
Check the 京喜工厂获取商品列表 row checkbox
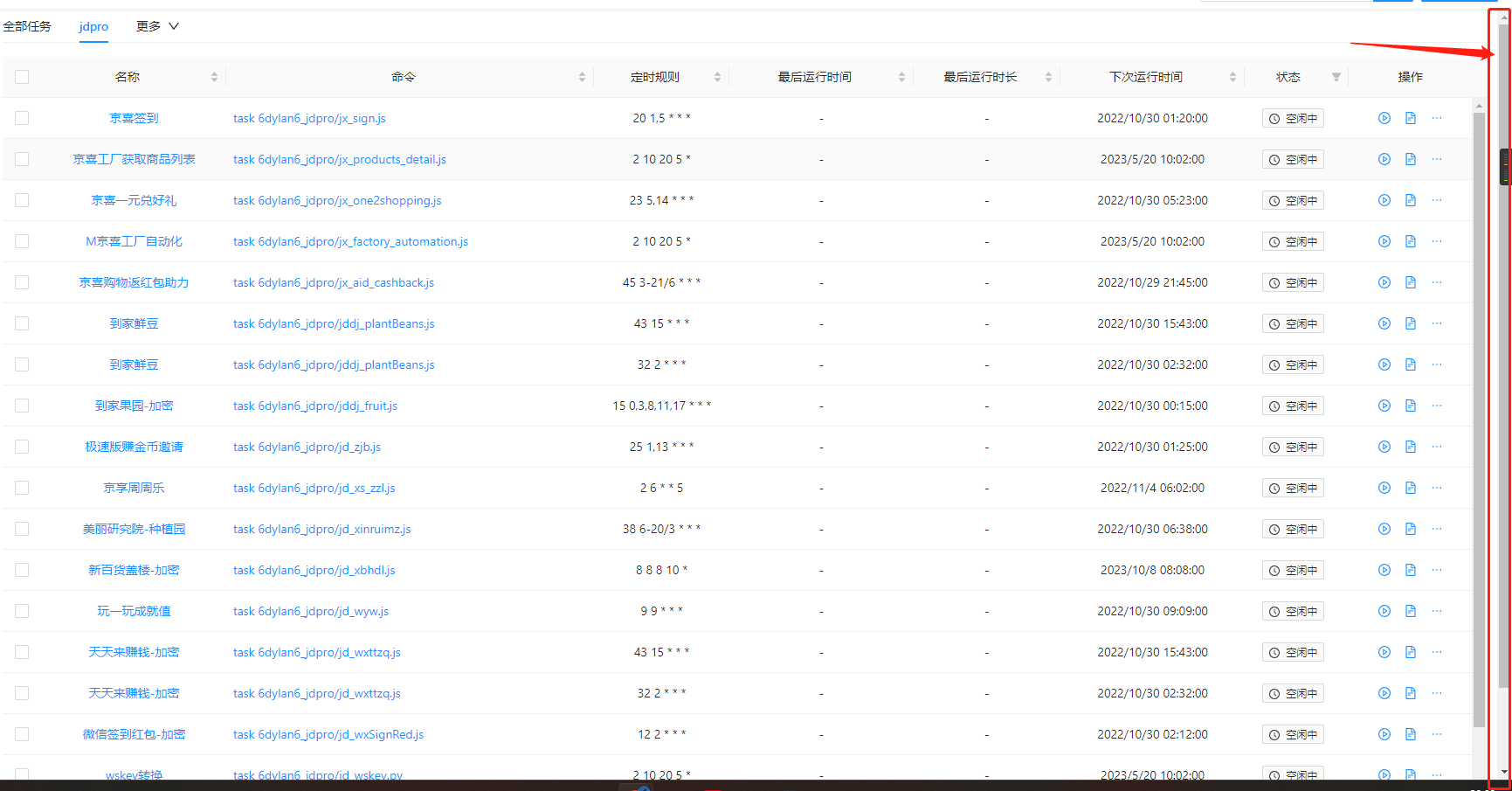(x=22, y=159)
